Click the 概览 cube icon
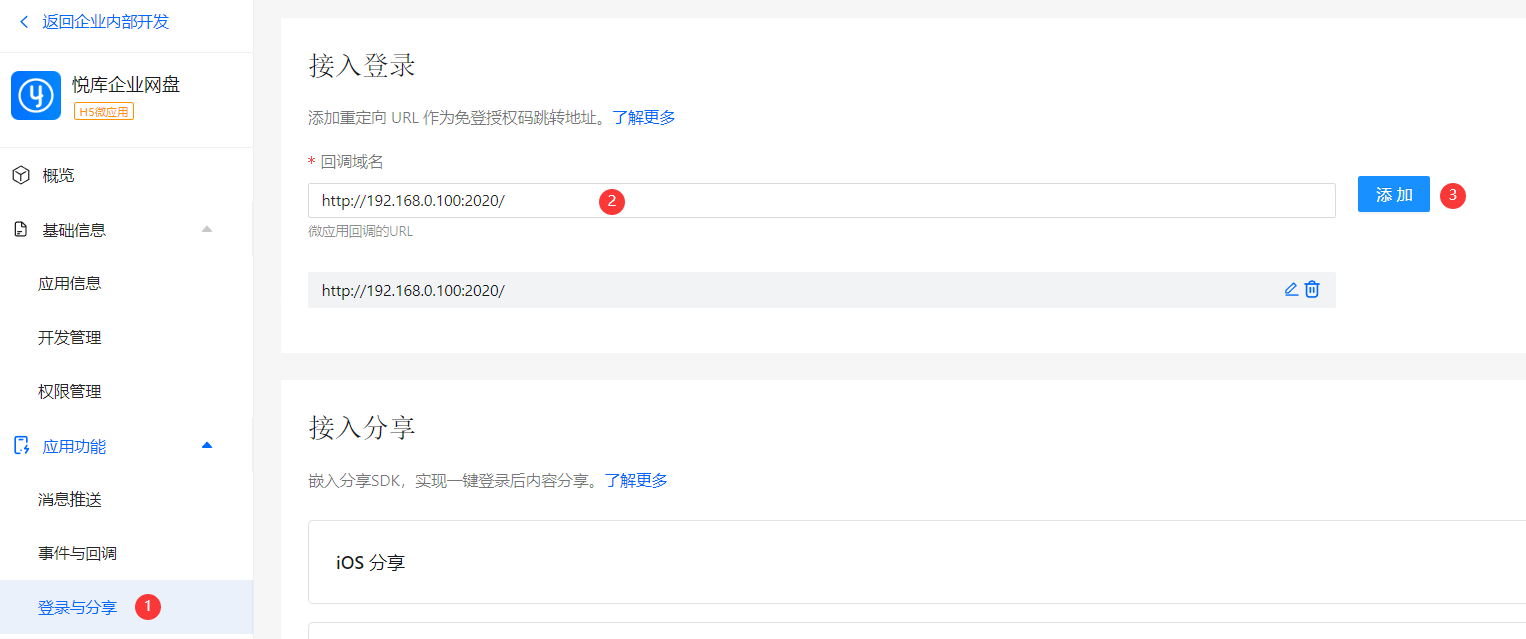Screen dimensions: 1526x639 pos(21,176)
